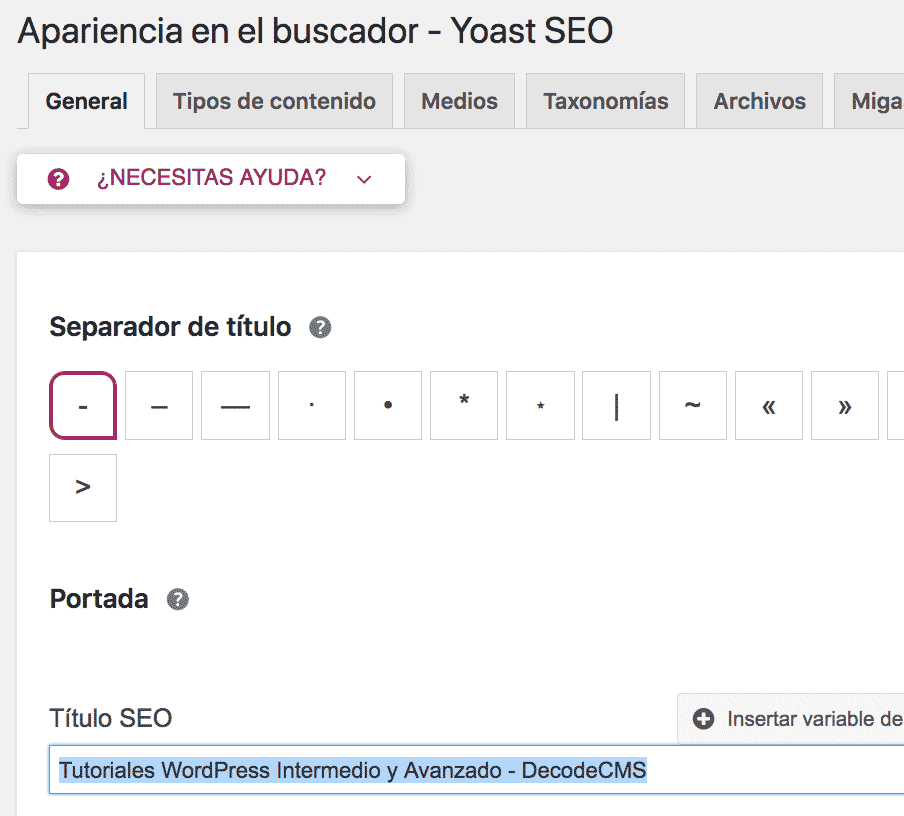Click the chevron next to ¿Necesitas ayuda?
The height and width of the screenshot is (816, 904).
(x=364, y=179)
